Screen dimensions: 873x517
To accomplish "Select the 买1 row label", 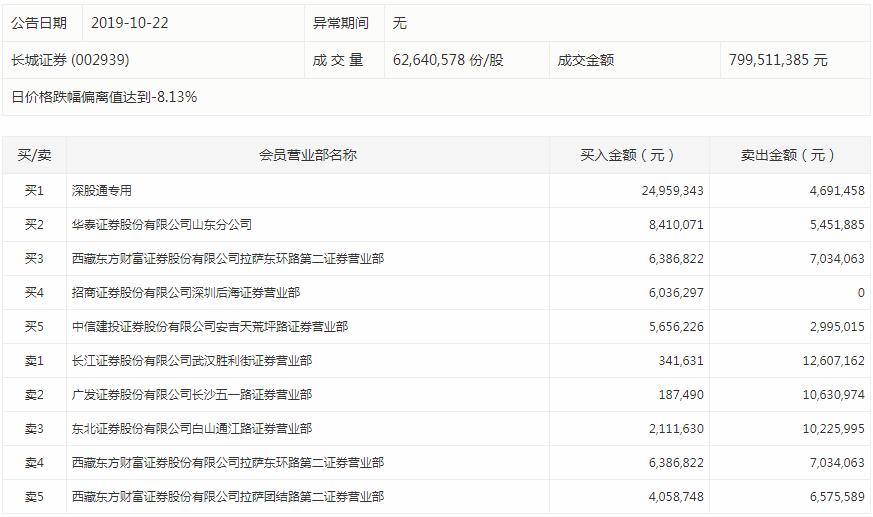I will pyautogui.click(x=34, y=190).
